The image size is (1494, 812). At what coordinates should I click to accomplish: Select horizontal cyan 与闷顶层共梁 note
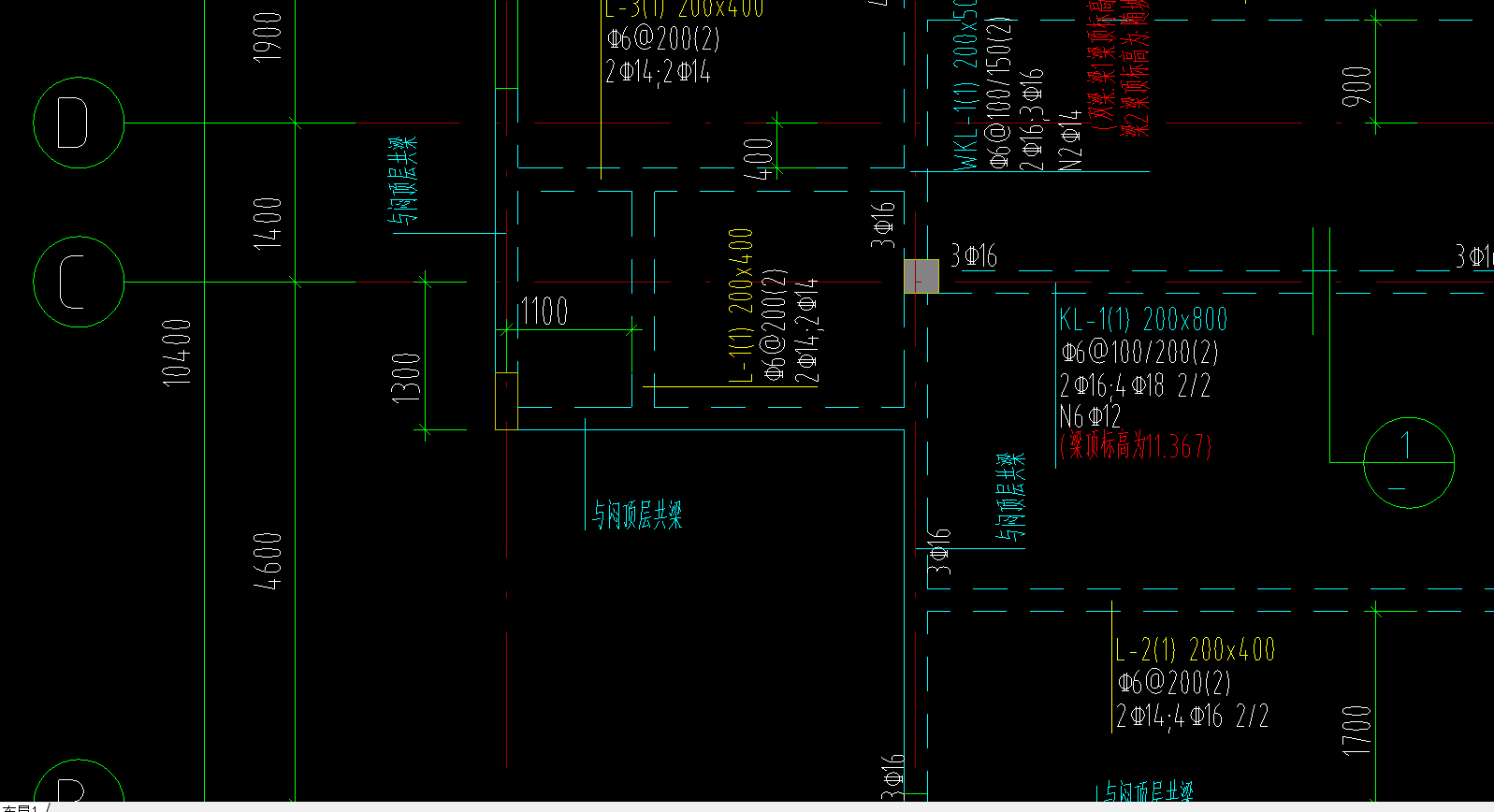click(637, 515)
